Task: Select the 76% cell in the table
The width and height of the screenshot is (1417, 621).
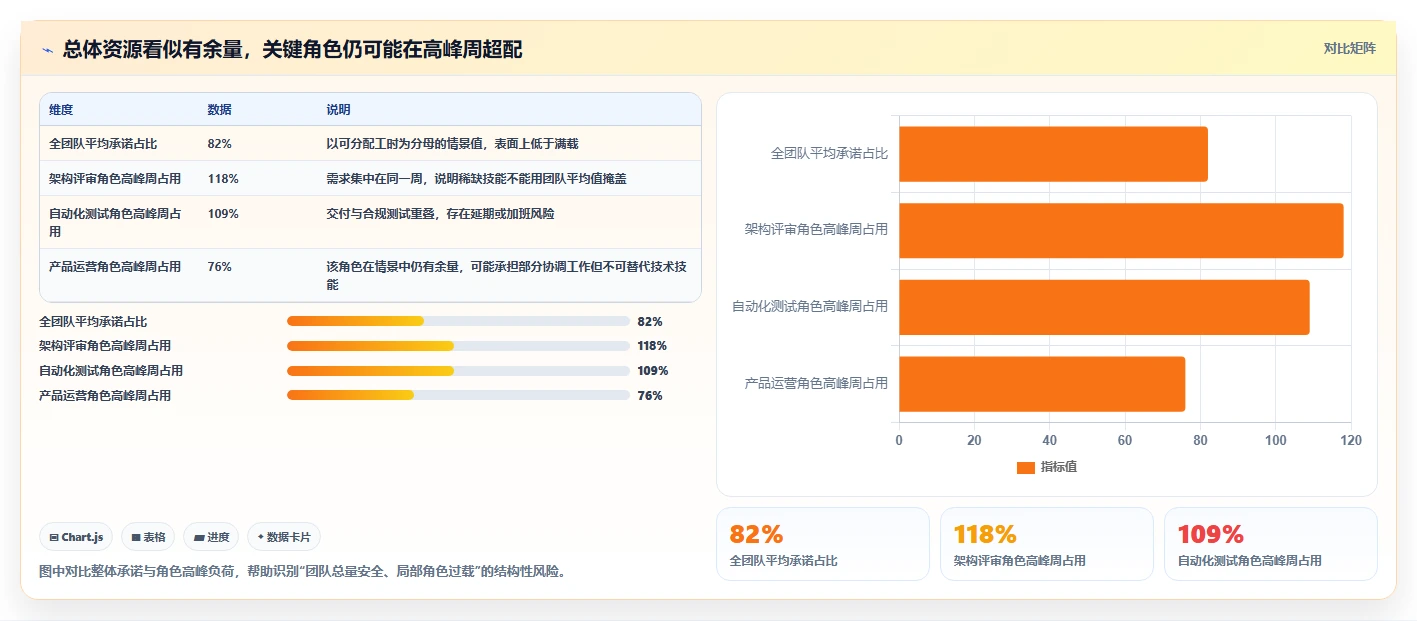Action: [x=219, y=267]
